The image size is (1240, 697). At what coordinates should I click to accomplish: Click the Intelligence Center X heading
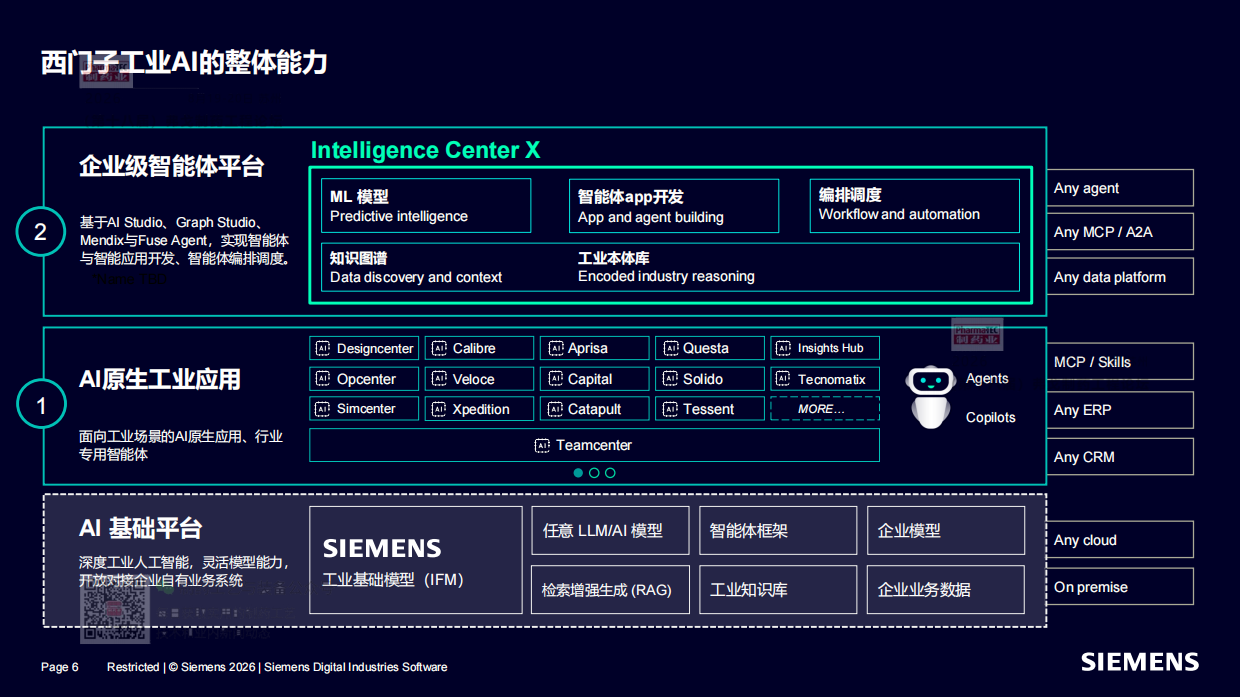(x=425, y=150)
